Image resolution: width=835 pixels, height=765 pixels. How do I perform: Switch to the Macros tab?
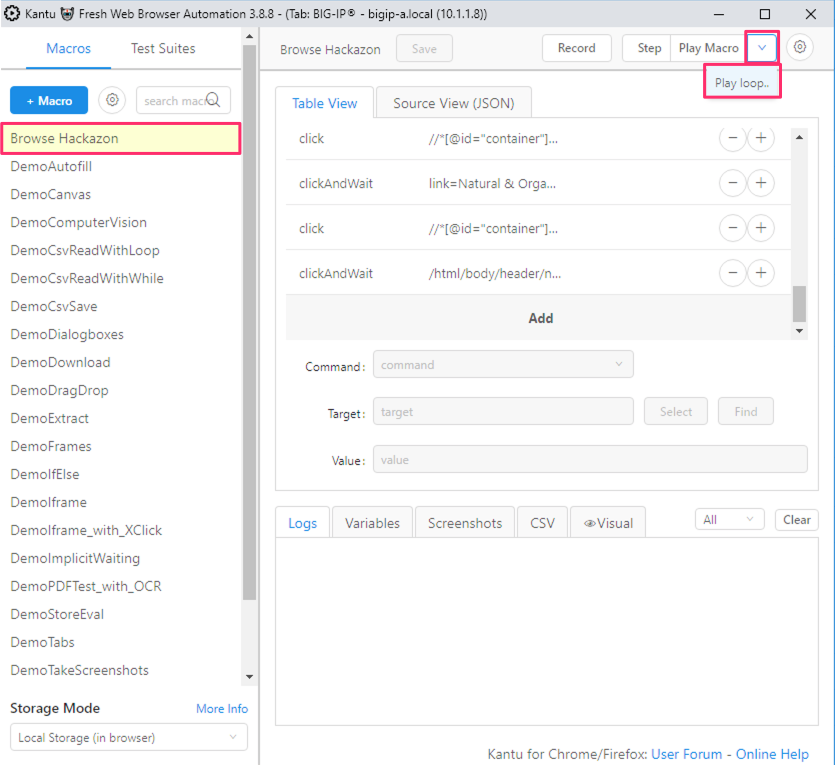[x=69, y=48]
